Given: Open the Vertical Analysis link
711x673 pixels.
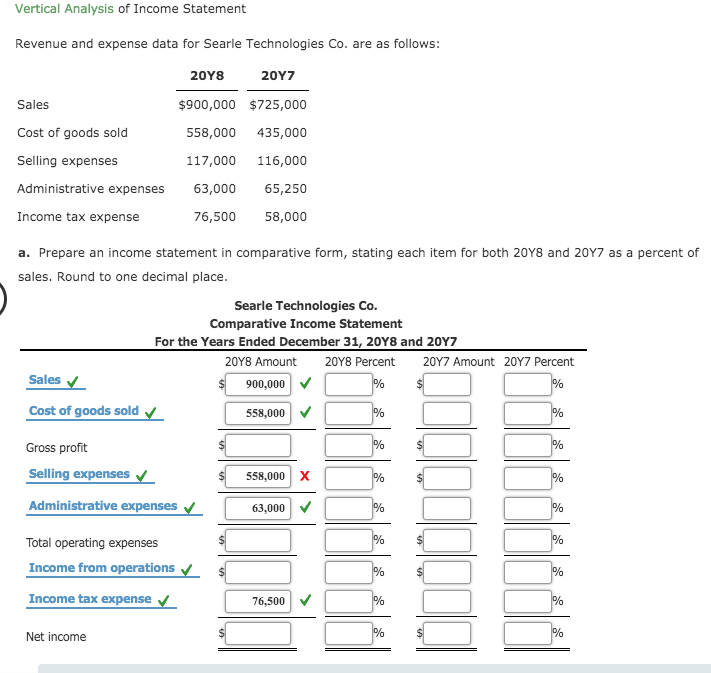Looking at the screenshot, I should [64, 9].
